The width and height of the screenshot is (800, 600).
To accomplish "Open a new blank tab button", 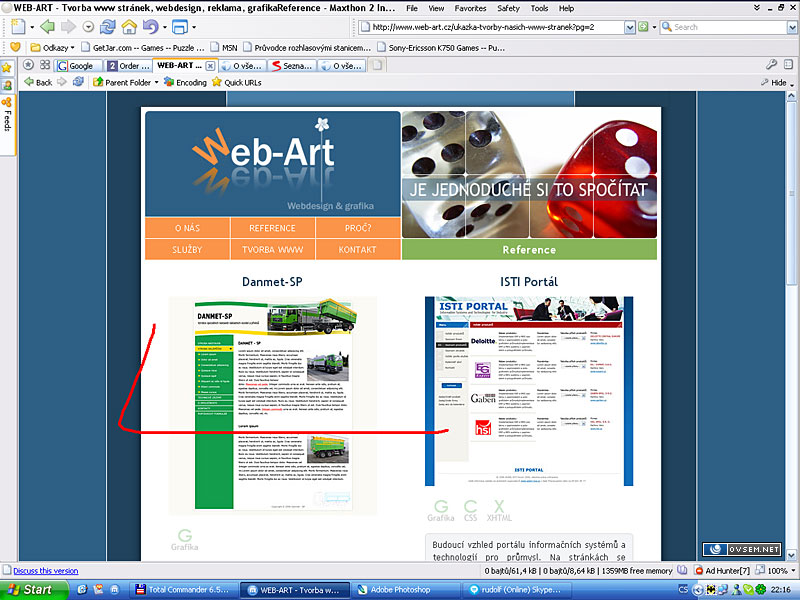I will [x=377, y=65].
